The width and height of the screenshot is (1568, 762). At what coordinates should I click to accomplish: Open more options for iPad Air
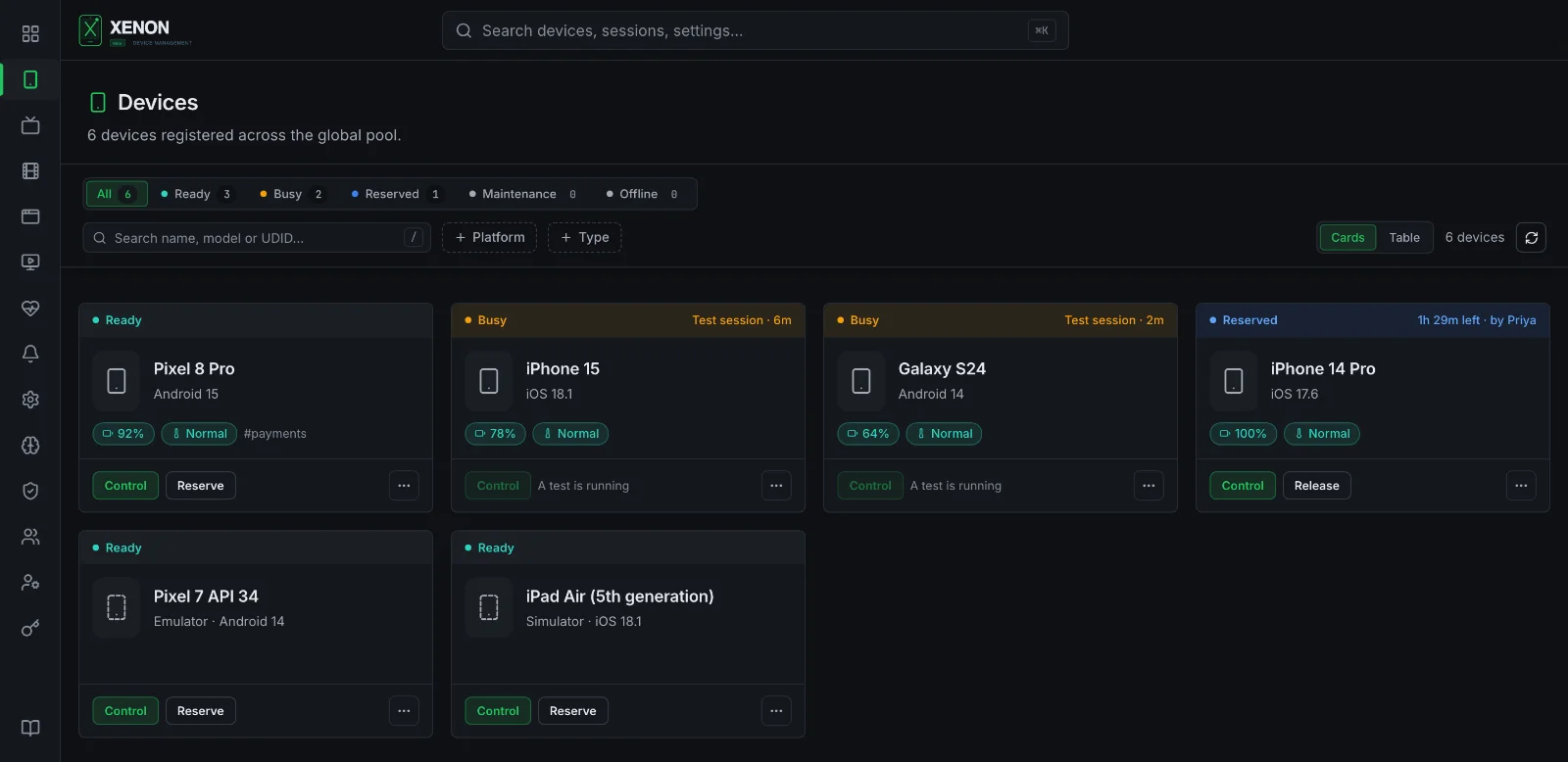[776, 711]
